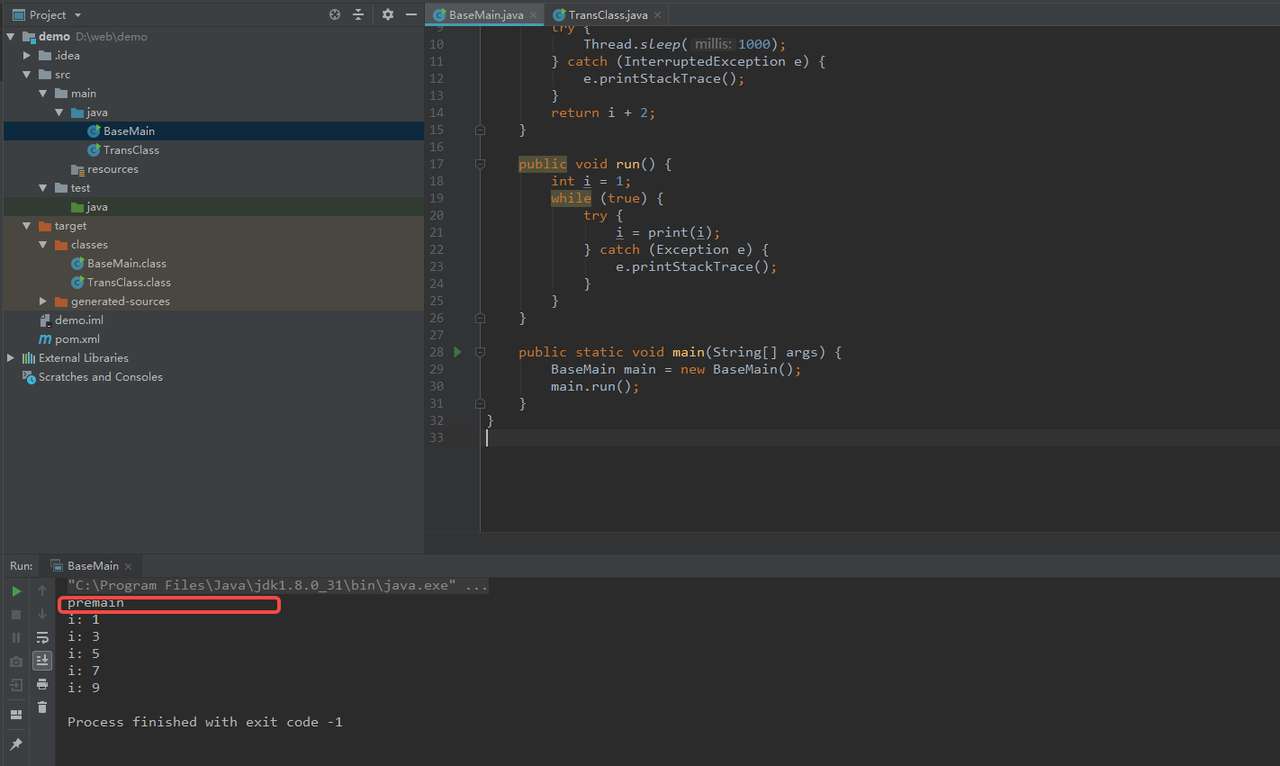Screen dimensions: 1280x766
Task: Select the resources folder
Action: click(113, 169)
